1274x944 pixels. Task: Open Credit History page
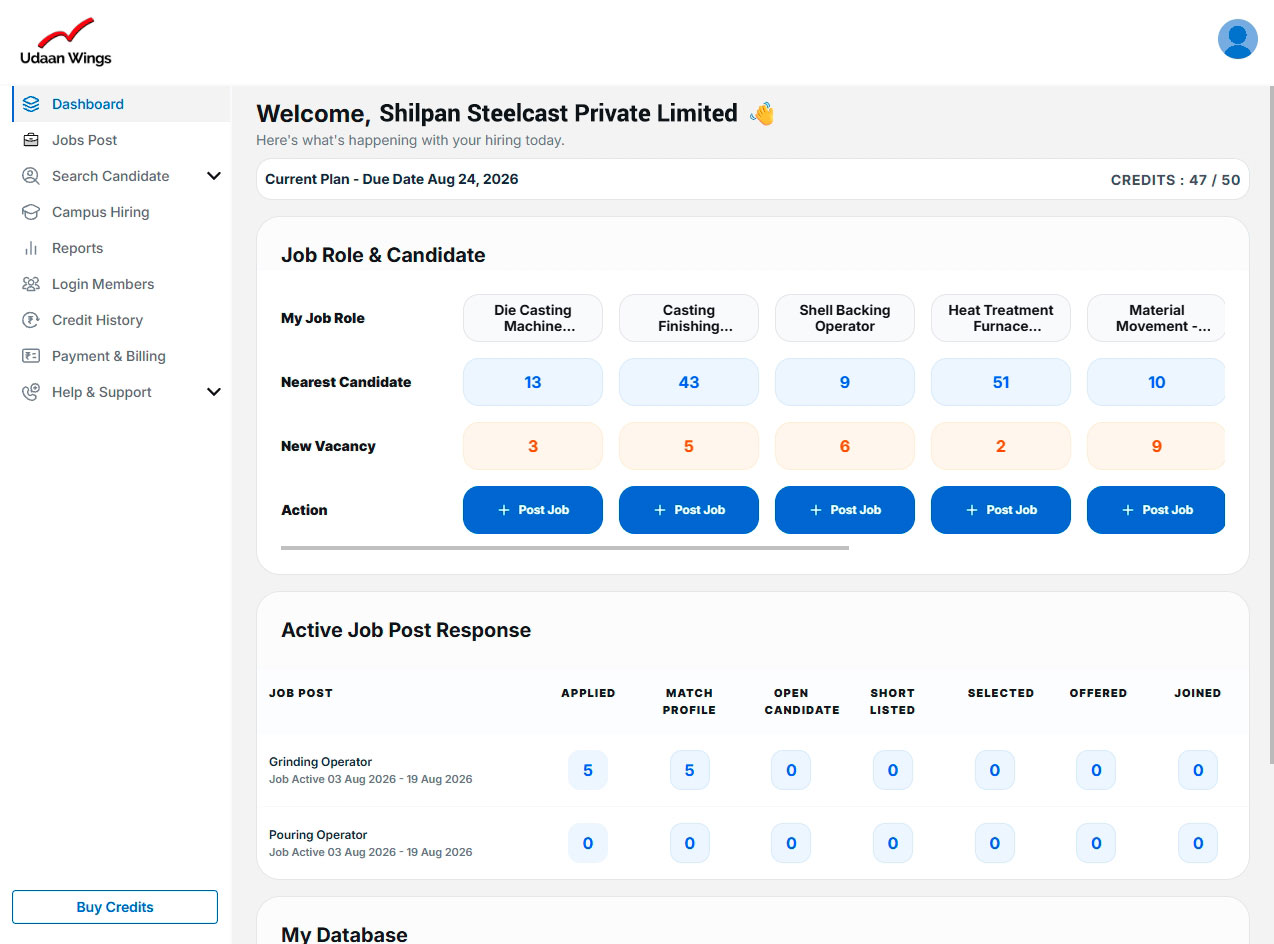click(121, 320)
